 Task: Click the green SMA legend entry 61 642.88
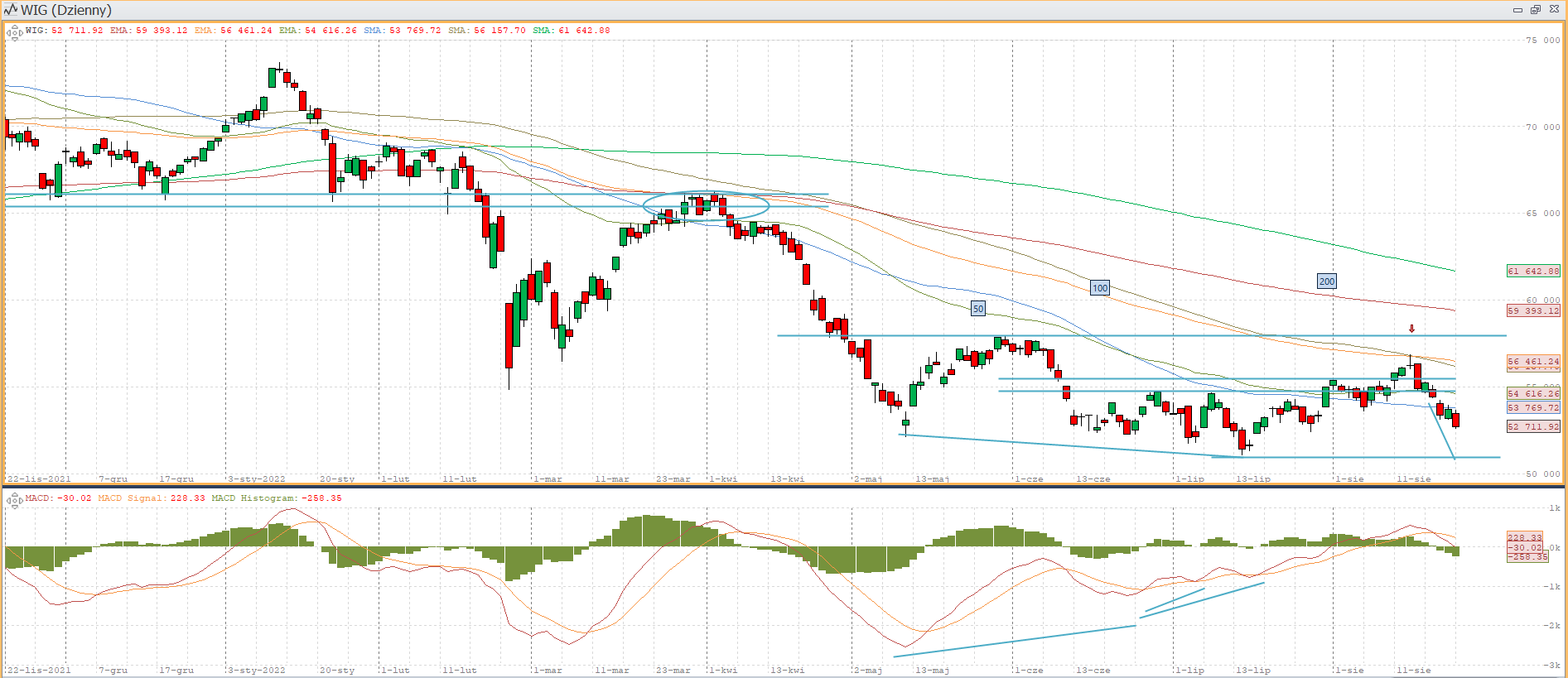tap(572, 31)
